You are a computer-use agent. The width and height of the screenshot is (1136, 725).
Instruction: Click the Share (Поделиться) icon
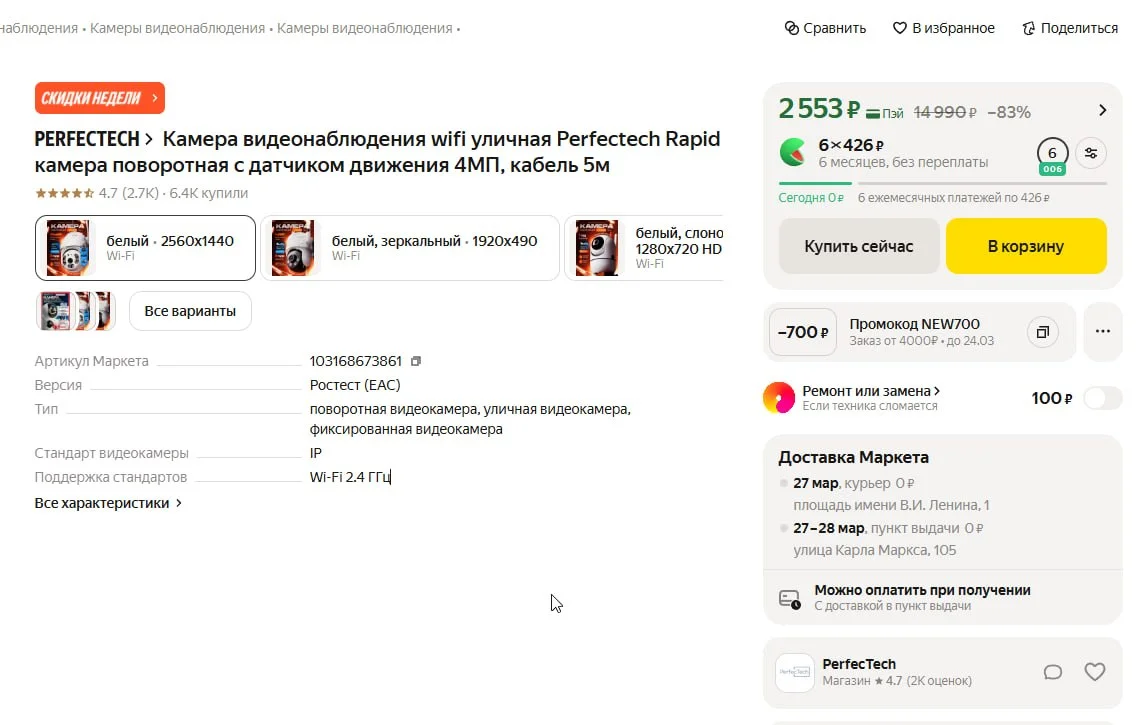tap(1028, 28)
